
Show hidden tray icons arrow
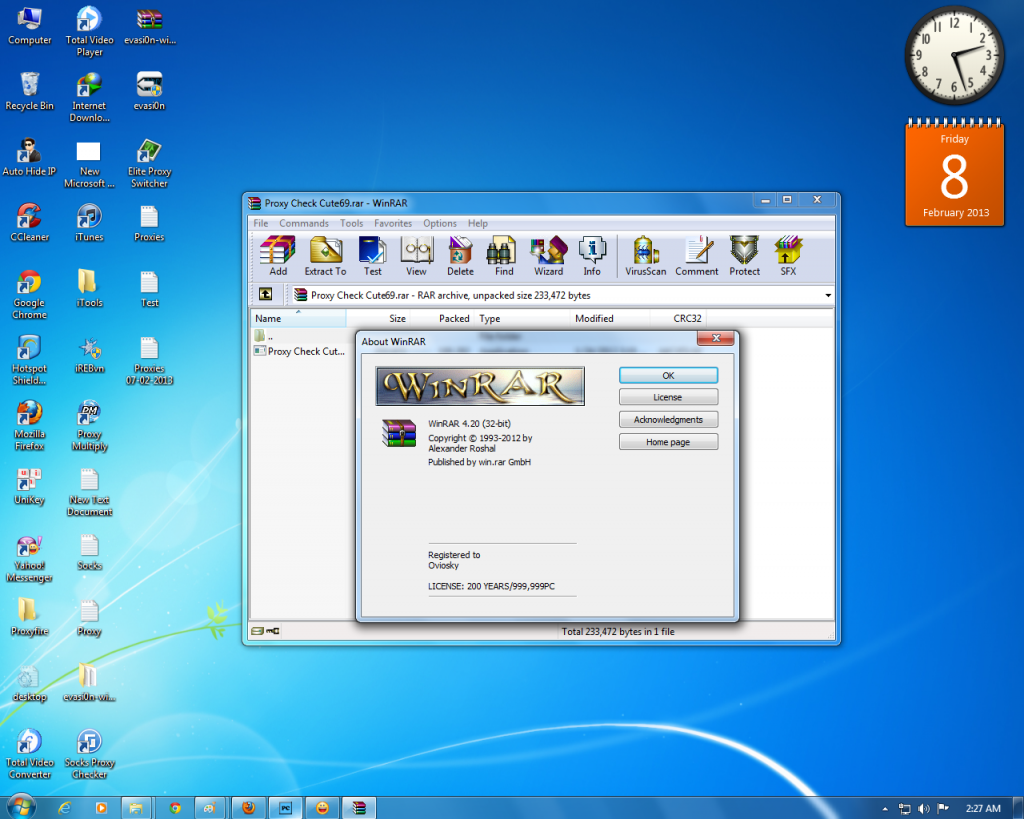885,809
